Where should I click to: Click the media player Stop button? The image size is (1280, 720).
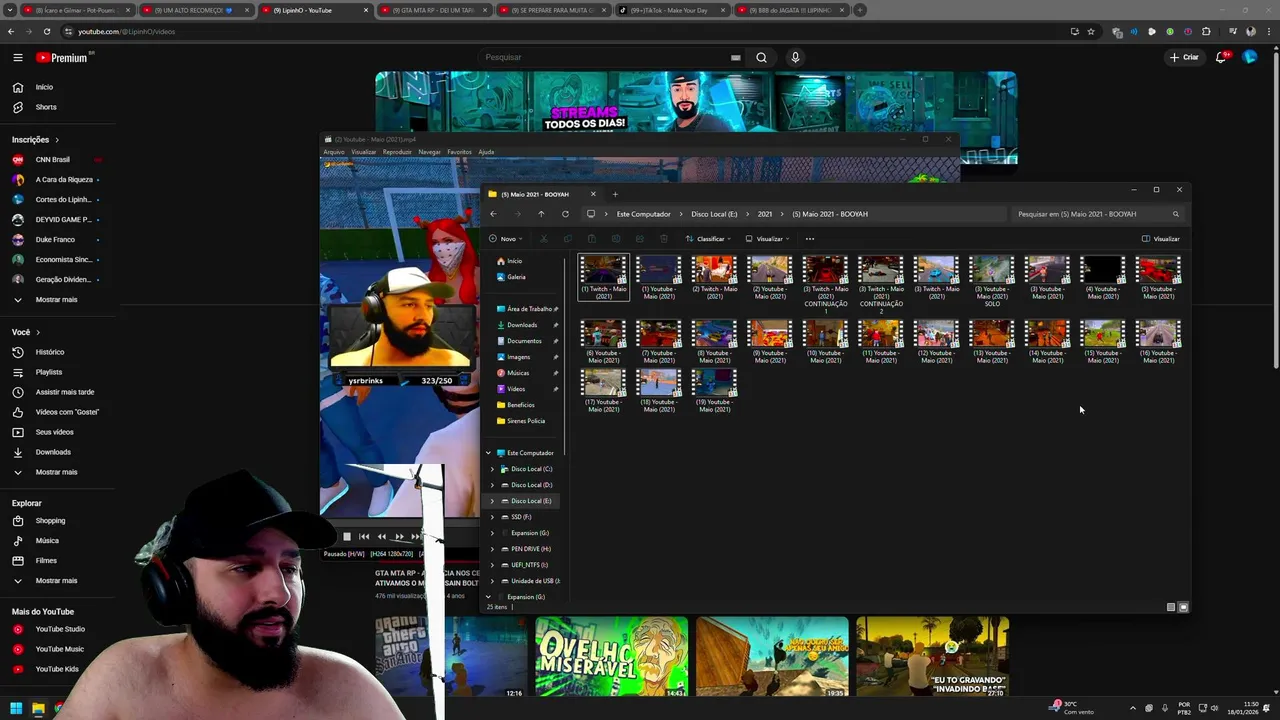347,537
